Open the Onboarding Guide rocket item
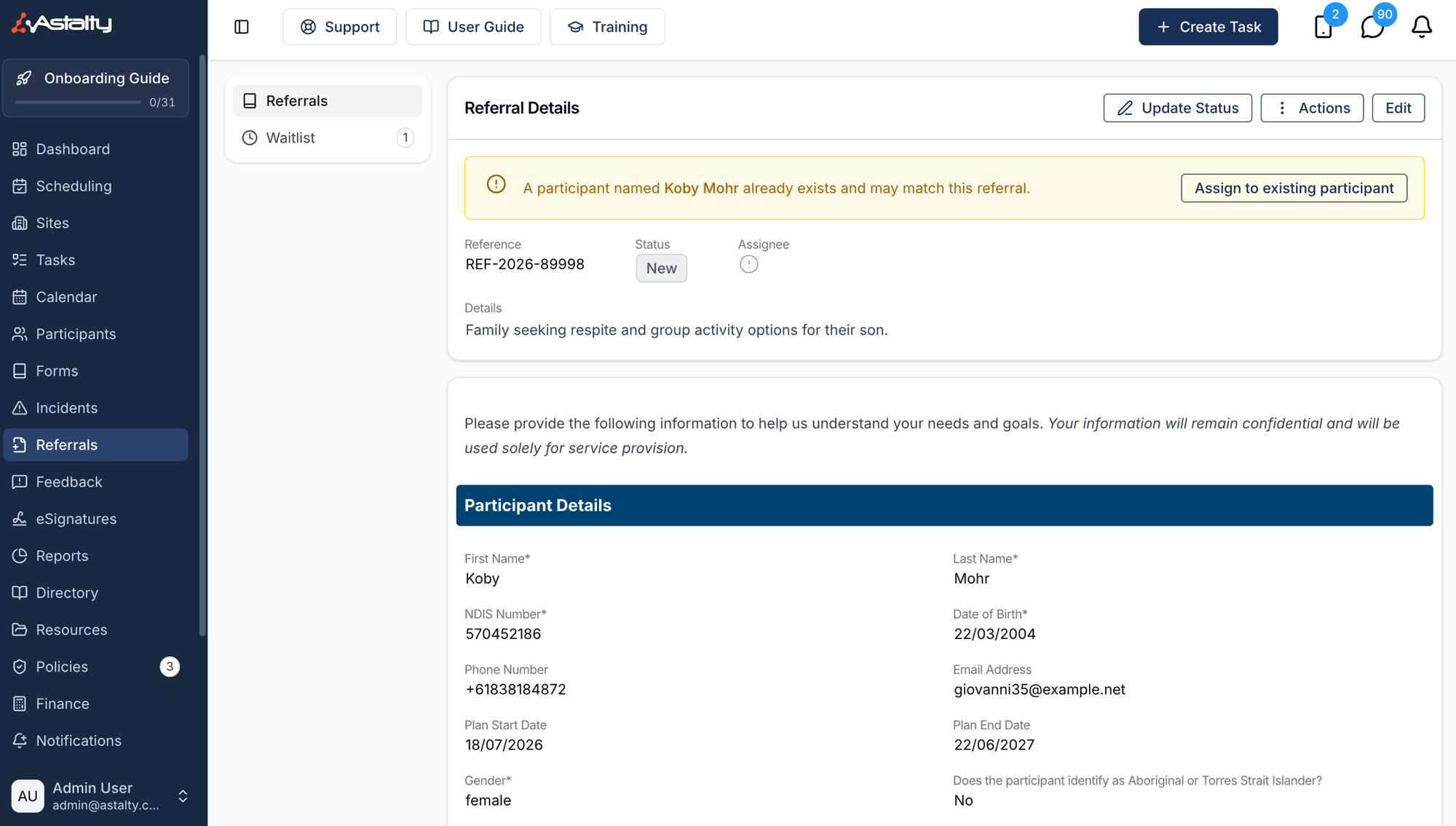 click(95, 87)
